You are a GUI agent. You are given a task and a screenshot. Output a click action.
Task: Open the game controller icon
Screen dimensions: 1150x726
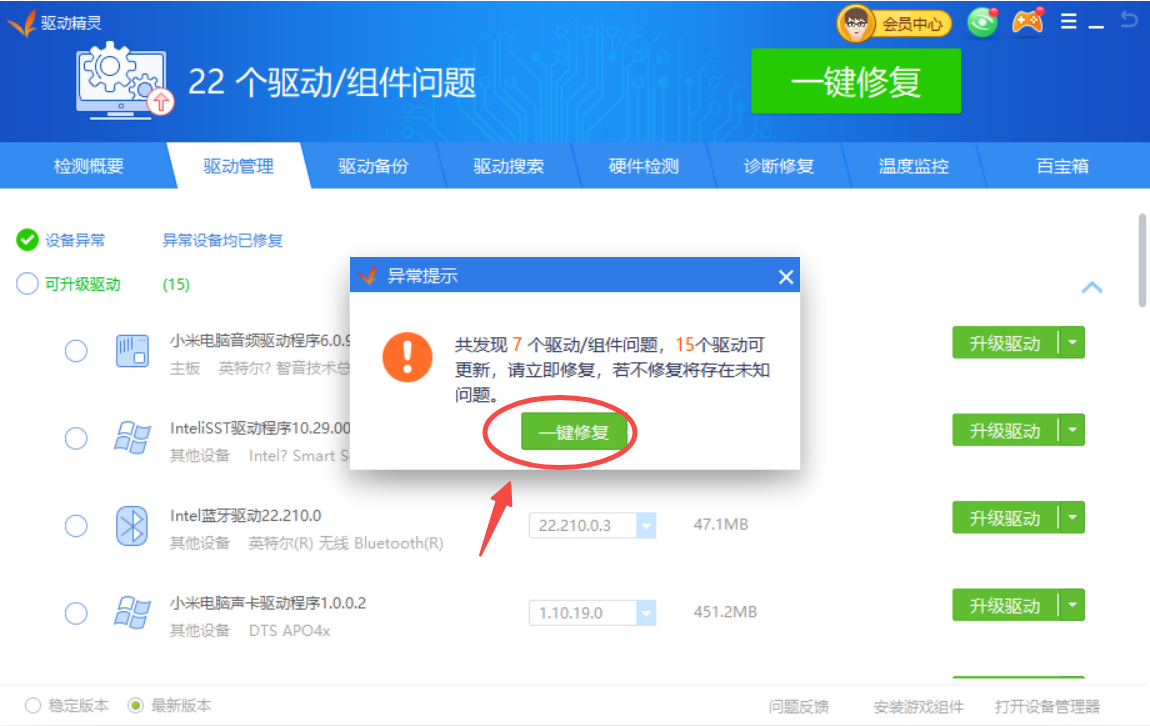tap(1028, 22)
